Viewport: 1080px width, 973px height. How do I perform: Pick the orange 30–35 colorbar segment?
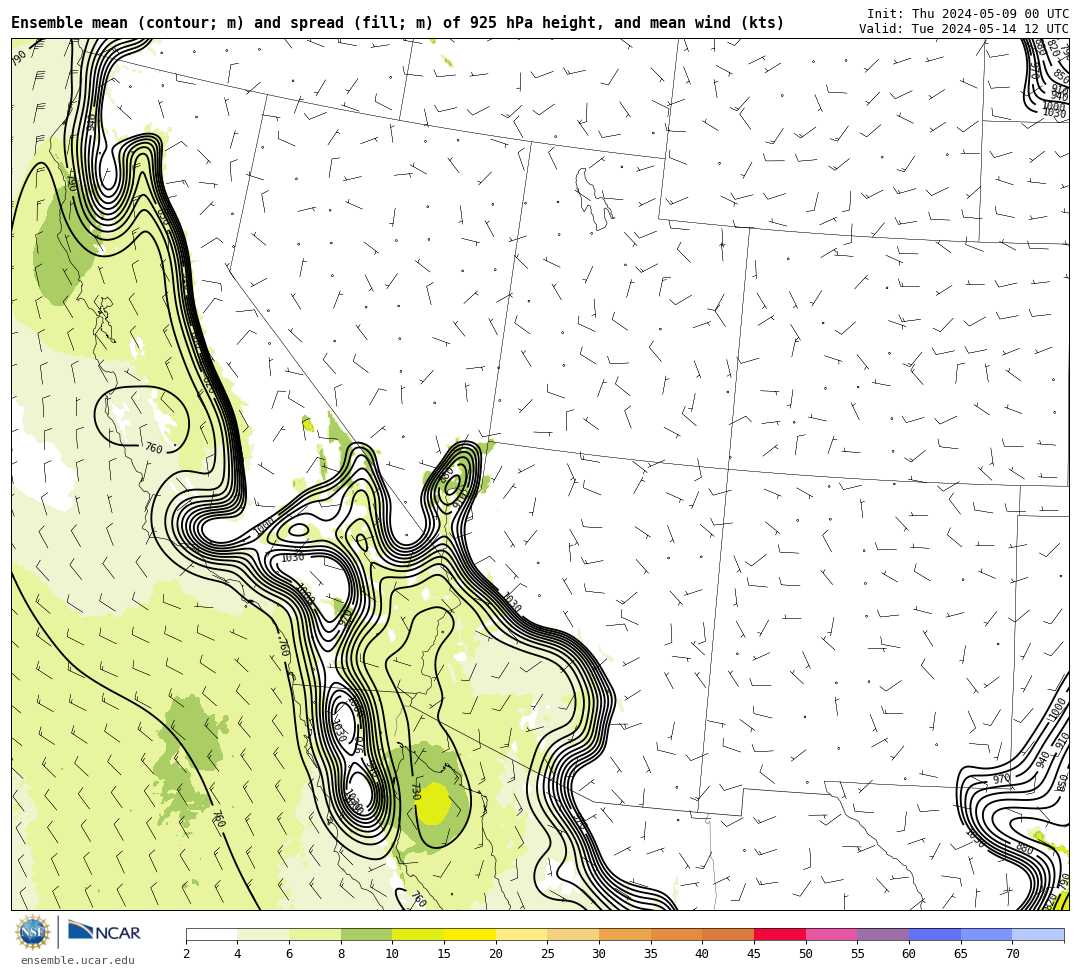tap(625, 934)
